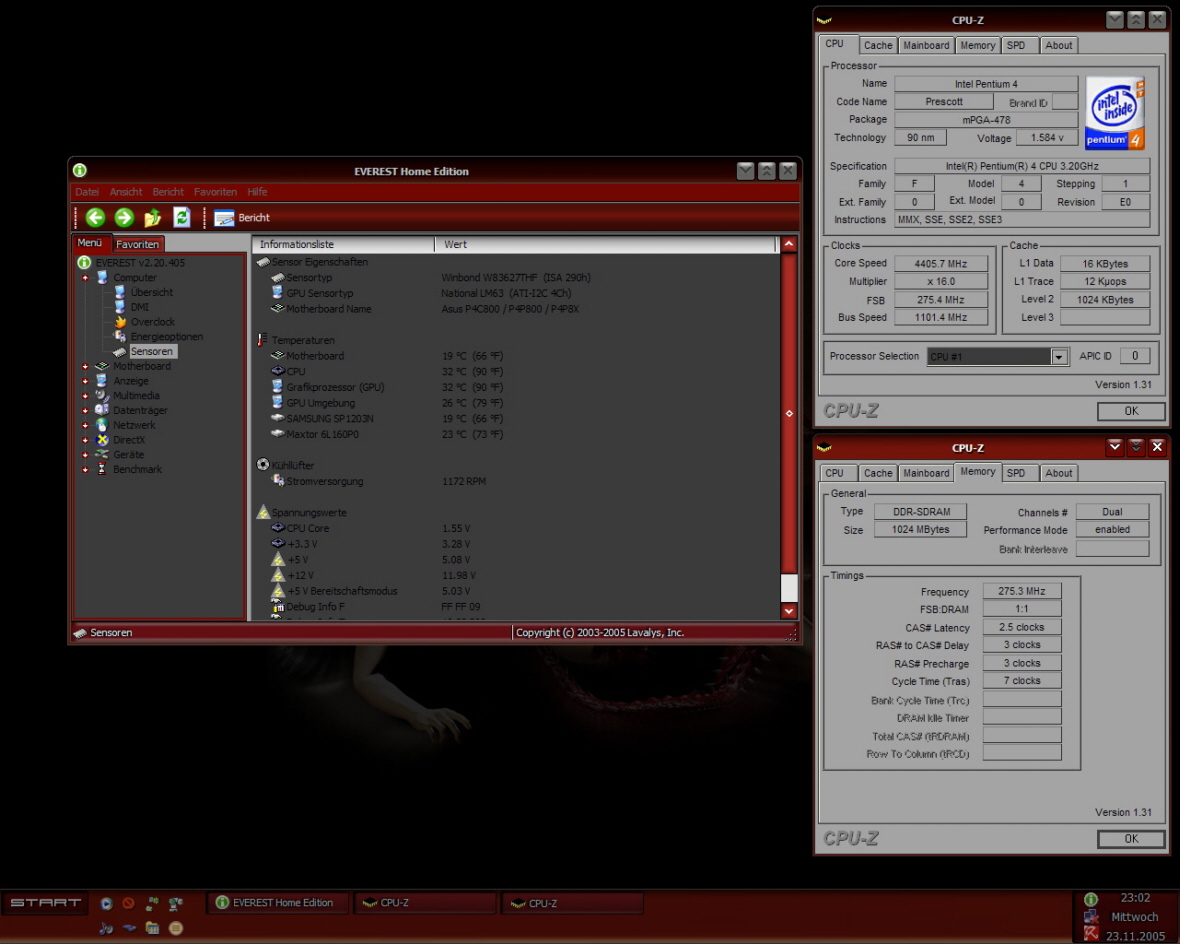This screenshot has width=1180, height=944.
Task: Click the EVEREST list scrollbar down arrow
Action: click(x=789, y=611)
